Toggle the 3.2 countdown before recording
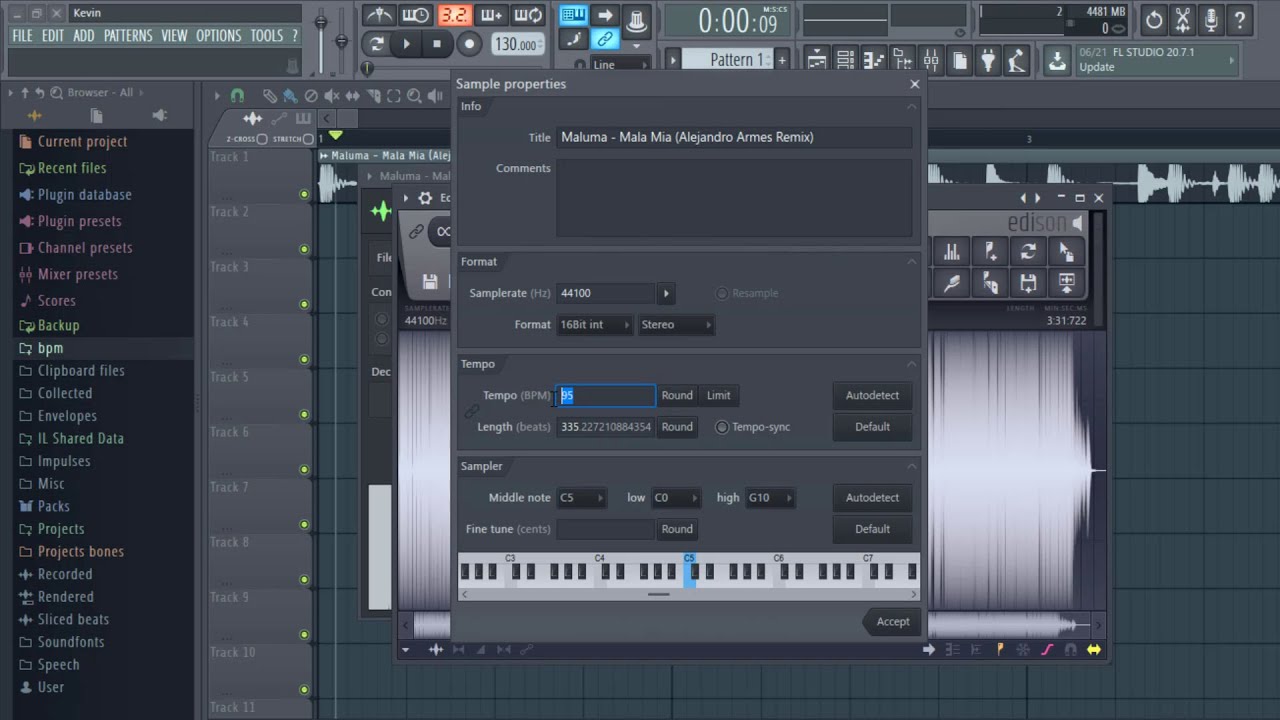This screenshot has width=1280, height=720. coord(454,15)
